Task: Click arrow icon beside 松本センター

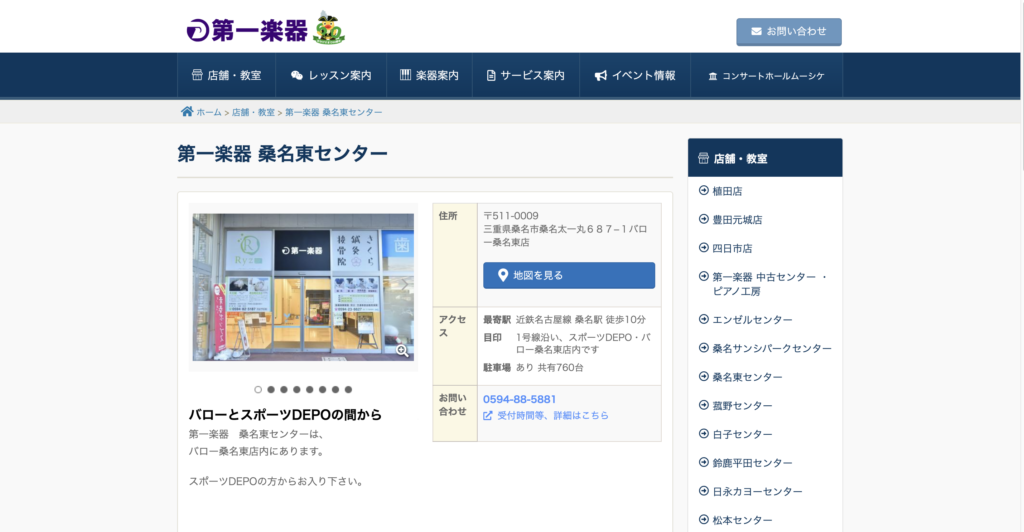Action: click(703, 520)
